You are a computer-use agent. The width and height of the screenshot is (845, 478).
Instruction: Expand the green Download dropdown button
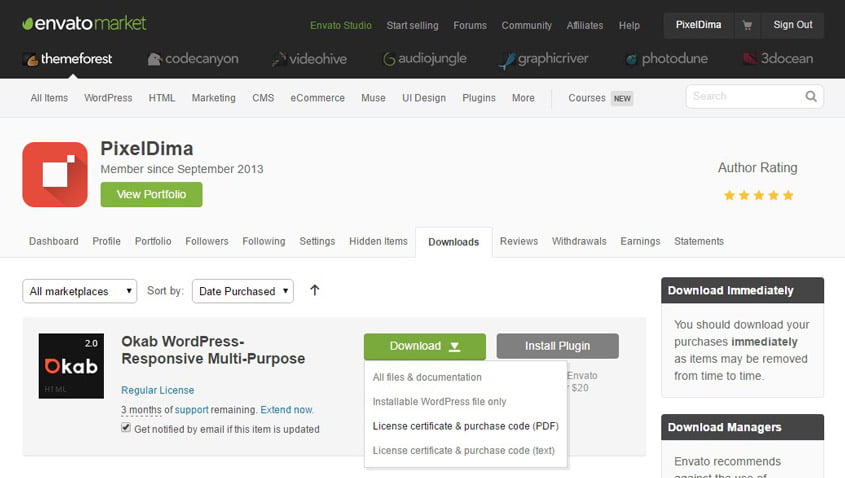pos(425,346)
